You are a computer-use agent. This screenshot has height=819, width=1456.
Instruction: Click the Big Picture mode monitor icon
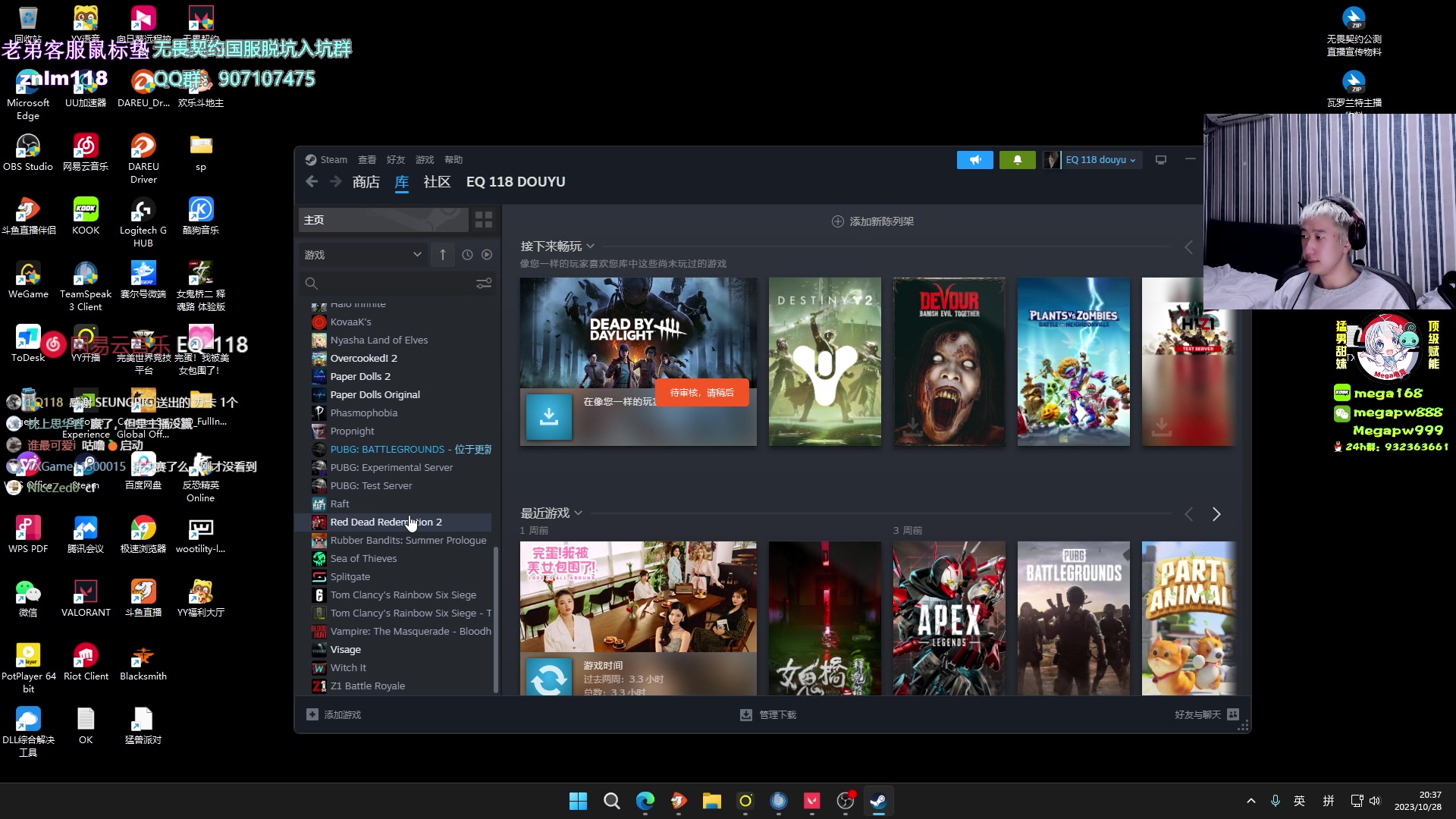click(x=1161, y=160)
